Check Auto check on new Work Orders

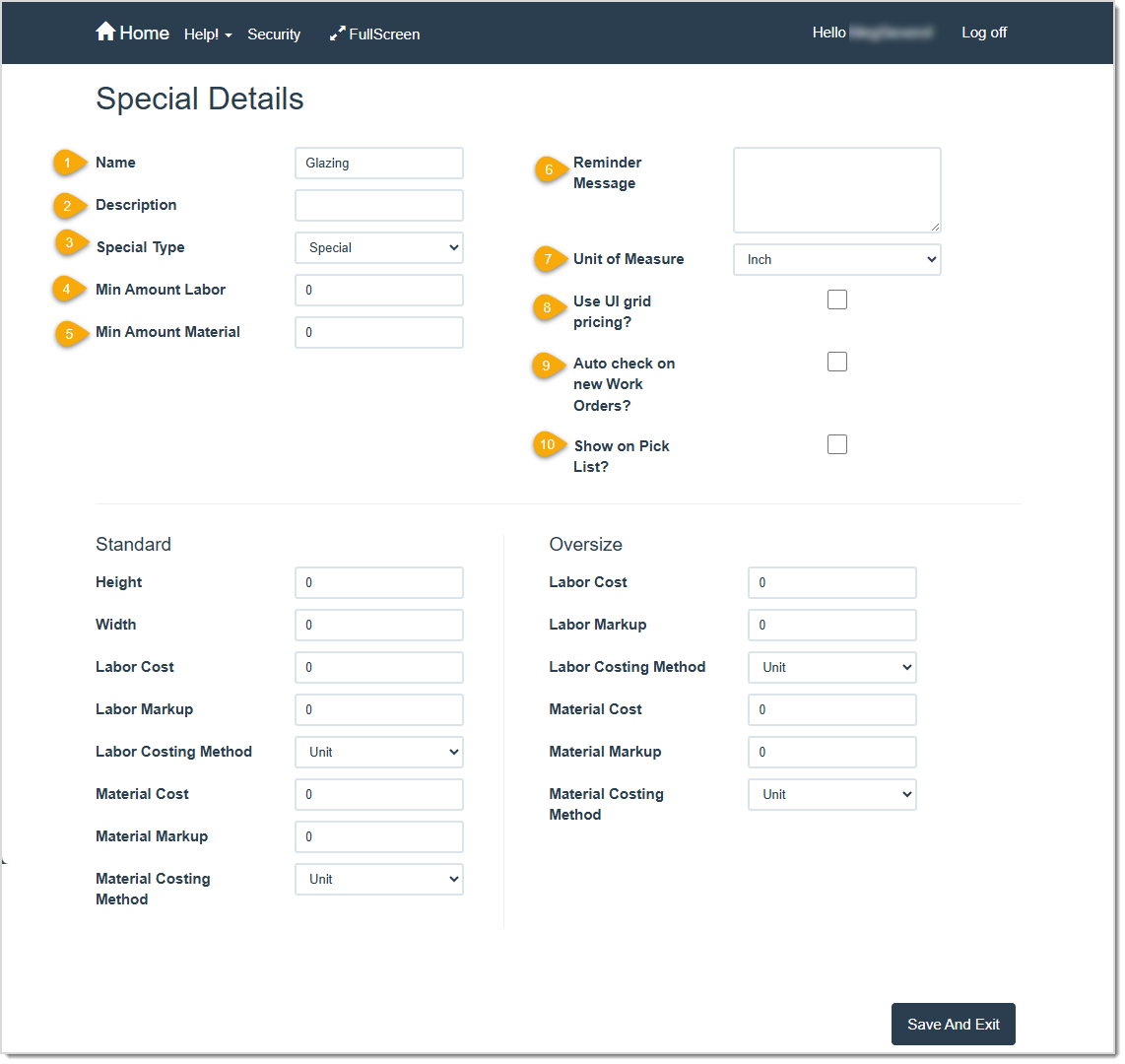[836, 362]
